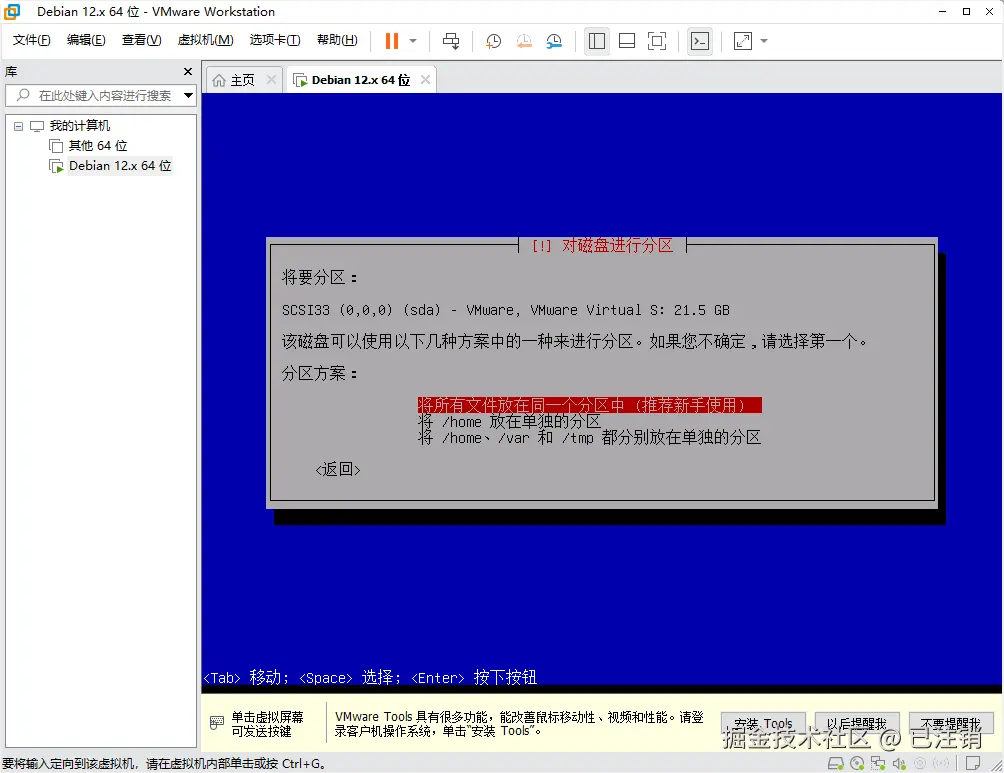Open the 虚拟机(M) menu

pos(205,41)
